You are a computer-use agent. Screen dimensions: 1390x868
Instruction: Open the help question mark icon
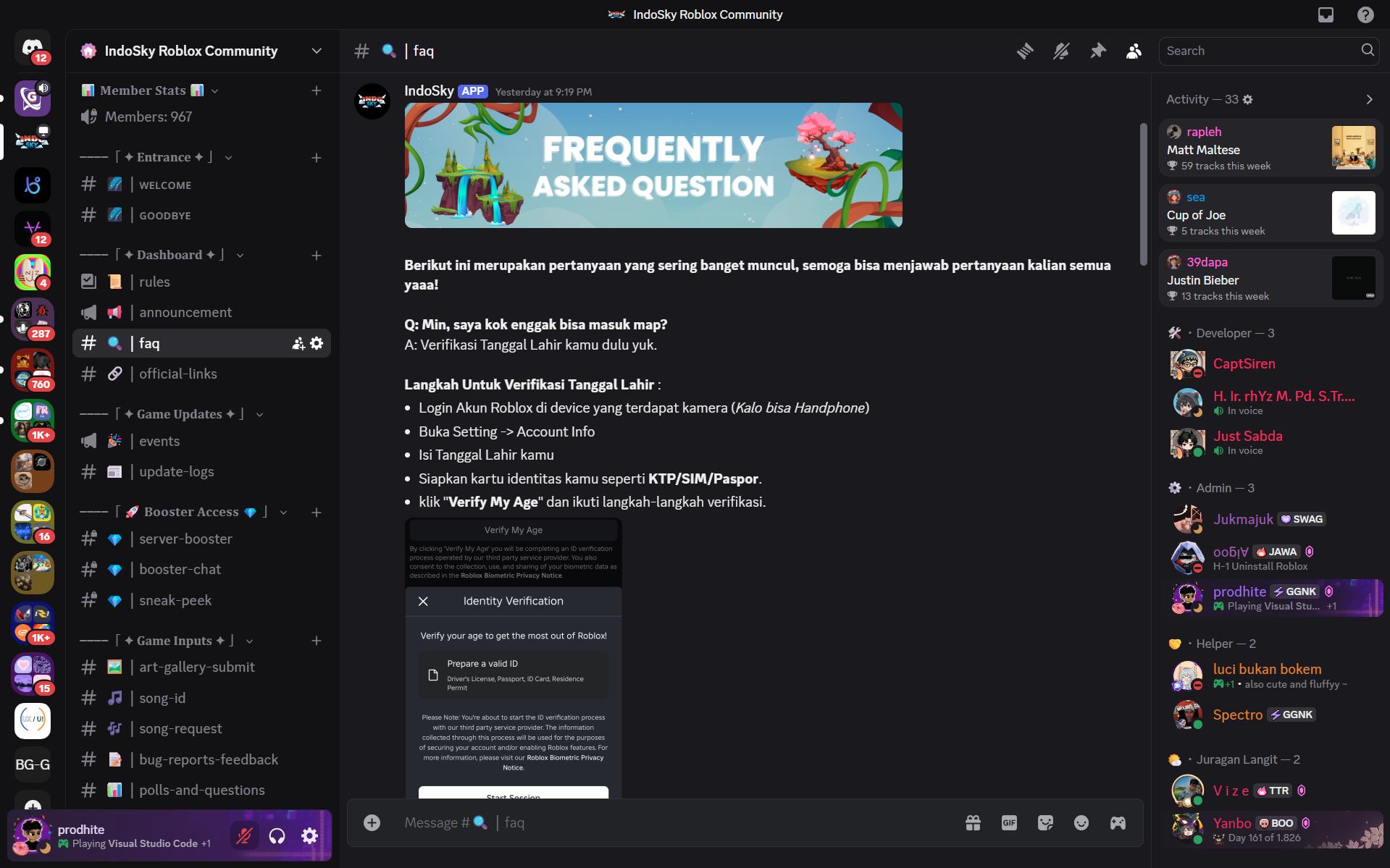[1365, 14]
